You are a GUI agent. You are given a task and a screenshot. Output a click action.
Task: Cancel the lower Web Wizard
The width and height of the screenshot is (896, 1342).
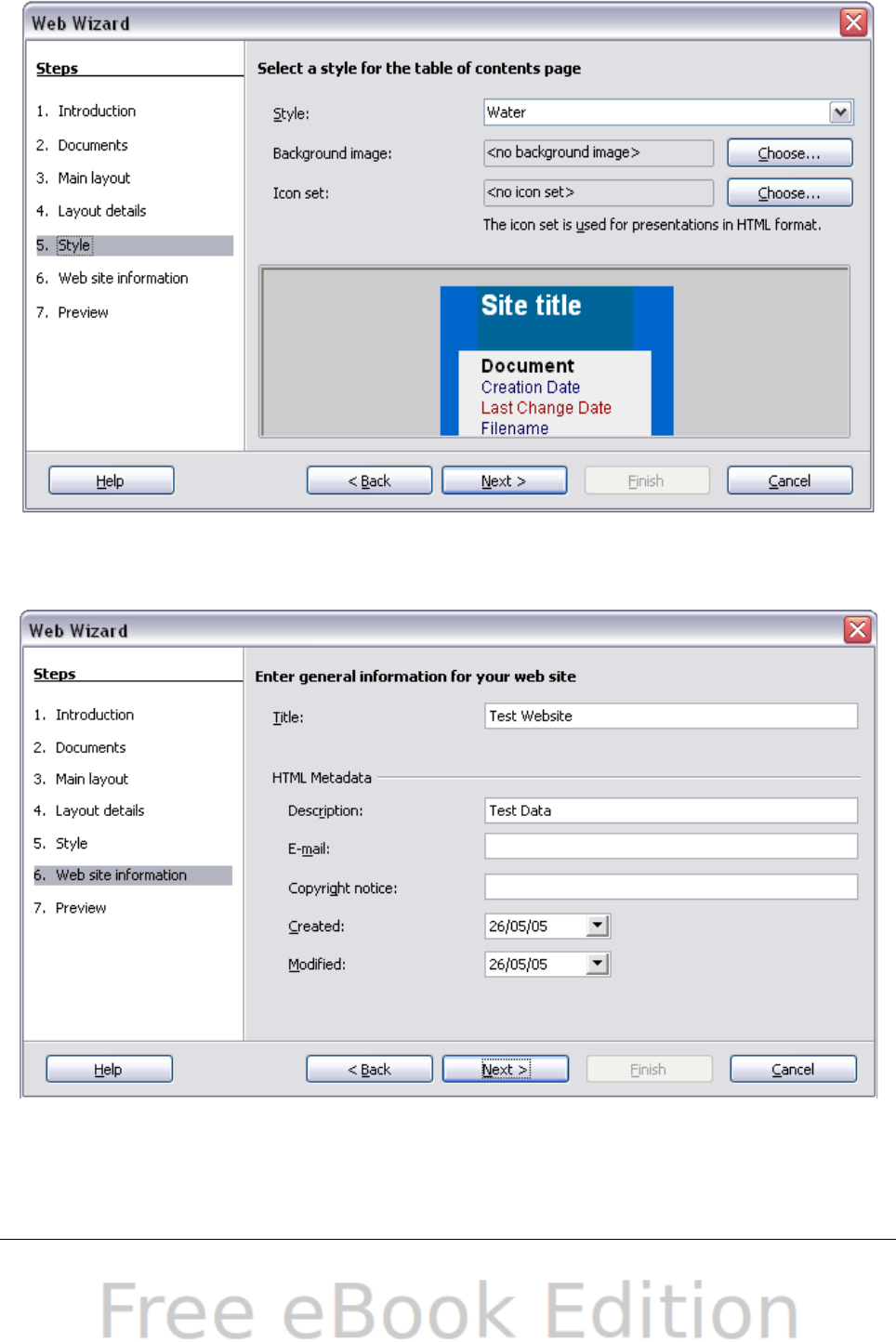[x=793, y=1069]
